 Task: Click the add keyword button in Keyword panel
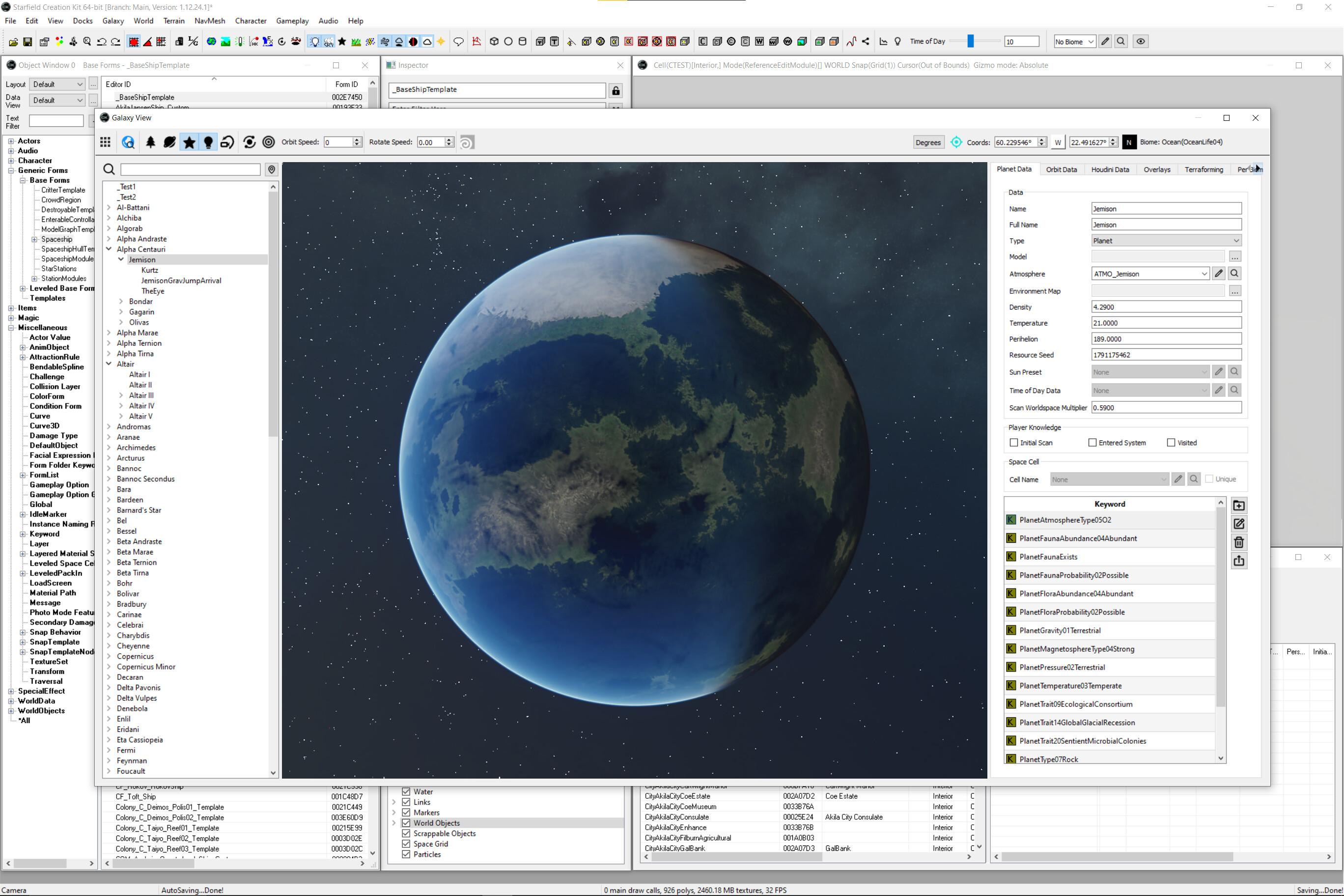point(1239,505)
